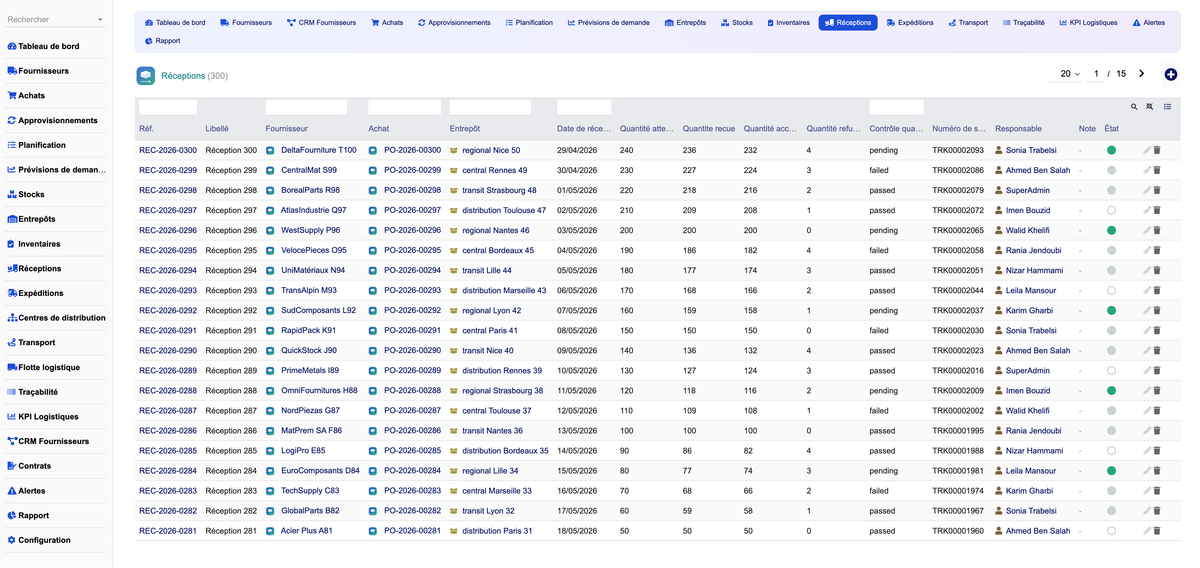
Task: Go to next page with chevron arrow
Action: (x=1142, y=74)
